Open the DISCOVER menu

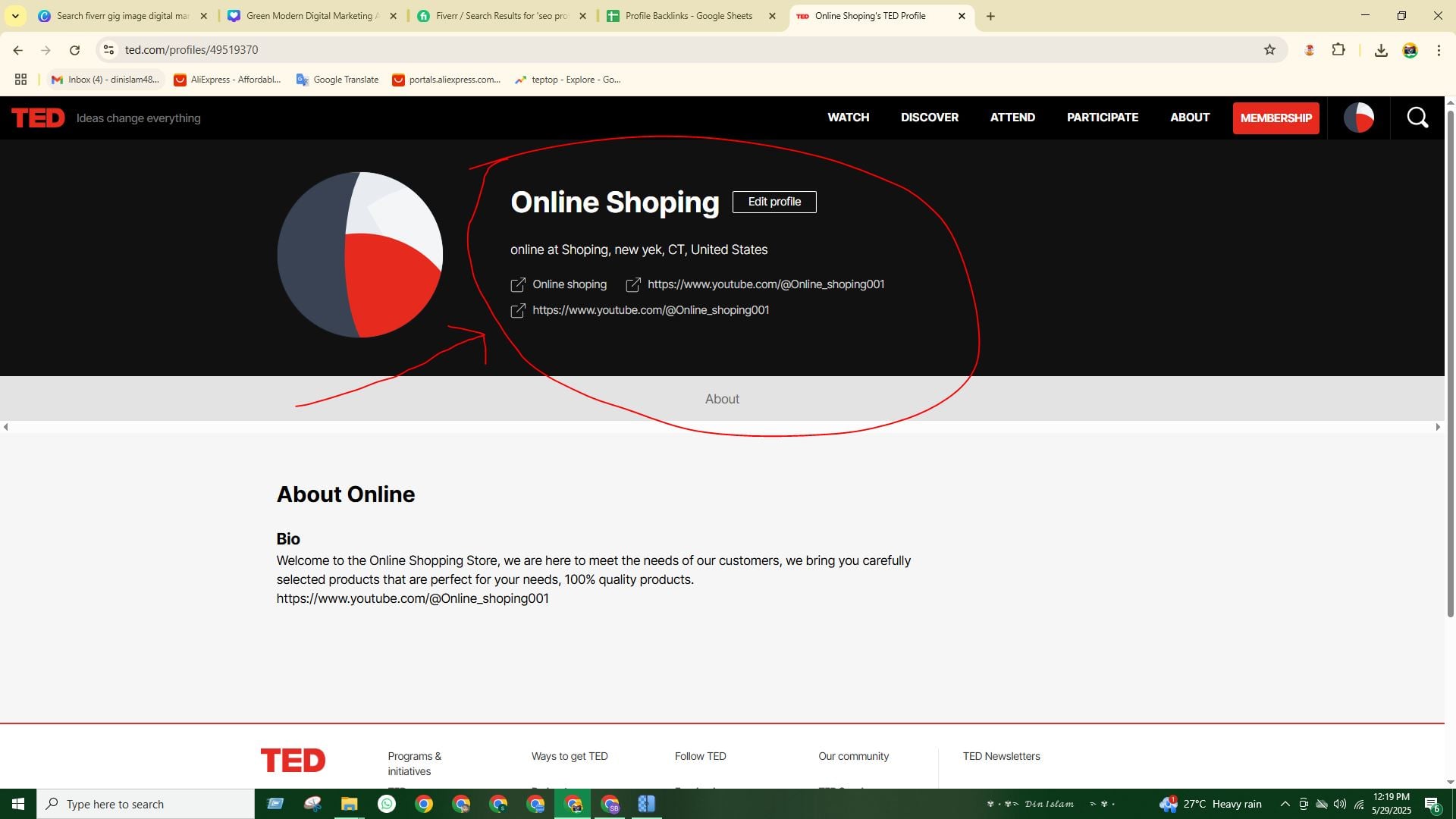click(x=929, y=118)
